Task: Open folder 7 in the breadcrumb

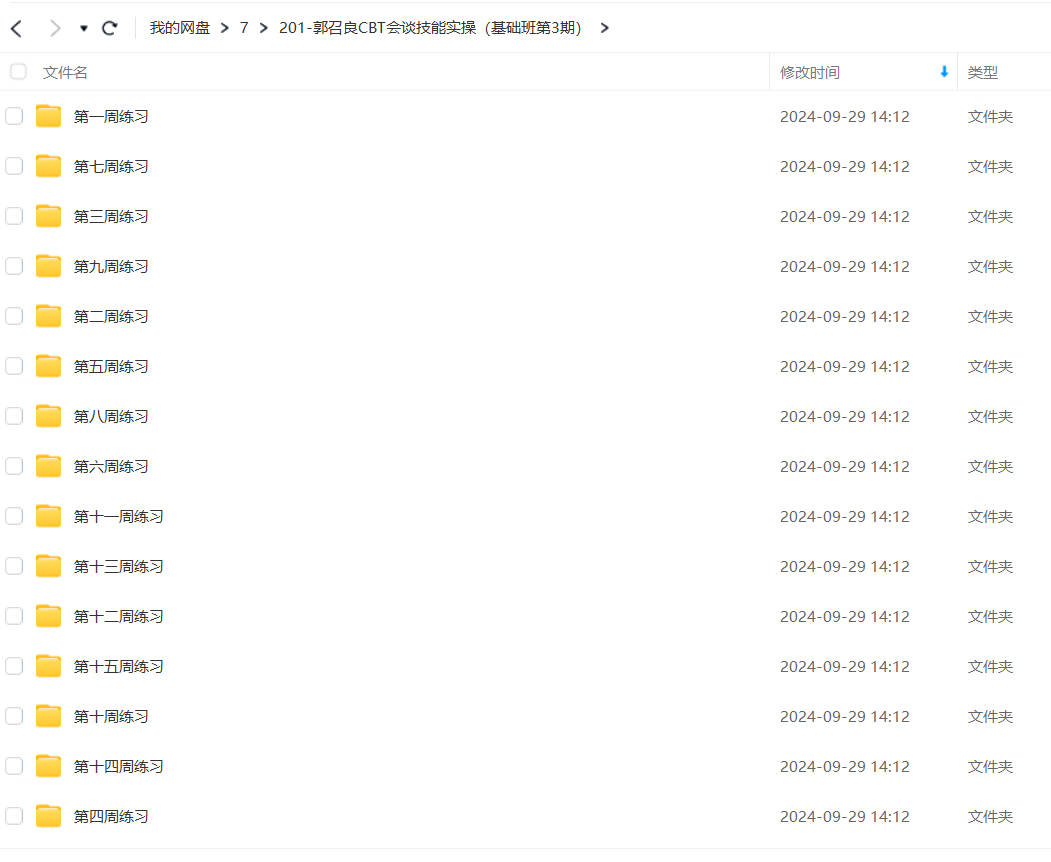Action: coord(244,27)
